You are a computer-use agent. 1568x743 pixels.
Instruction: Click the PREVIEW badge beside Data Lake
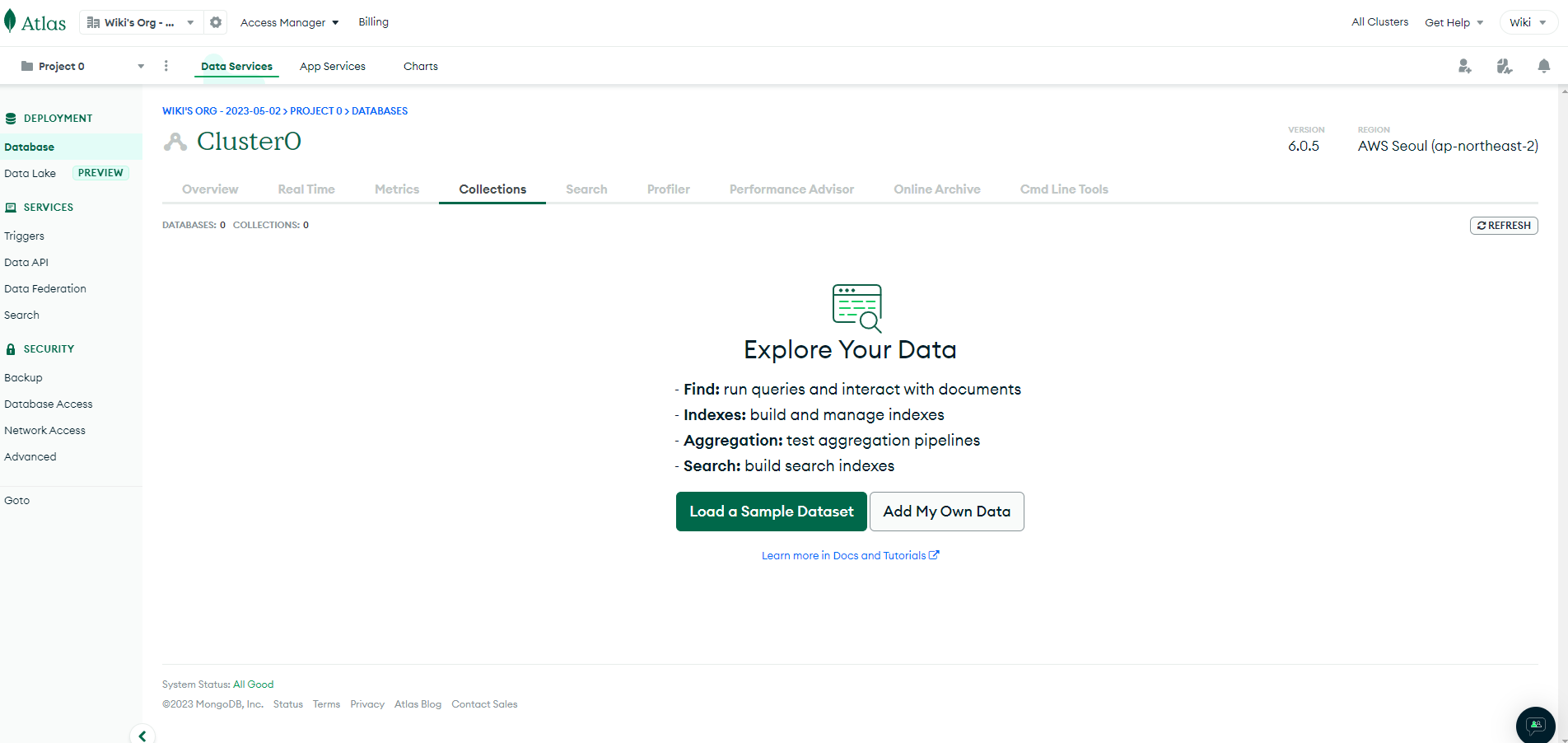point(100,173)
